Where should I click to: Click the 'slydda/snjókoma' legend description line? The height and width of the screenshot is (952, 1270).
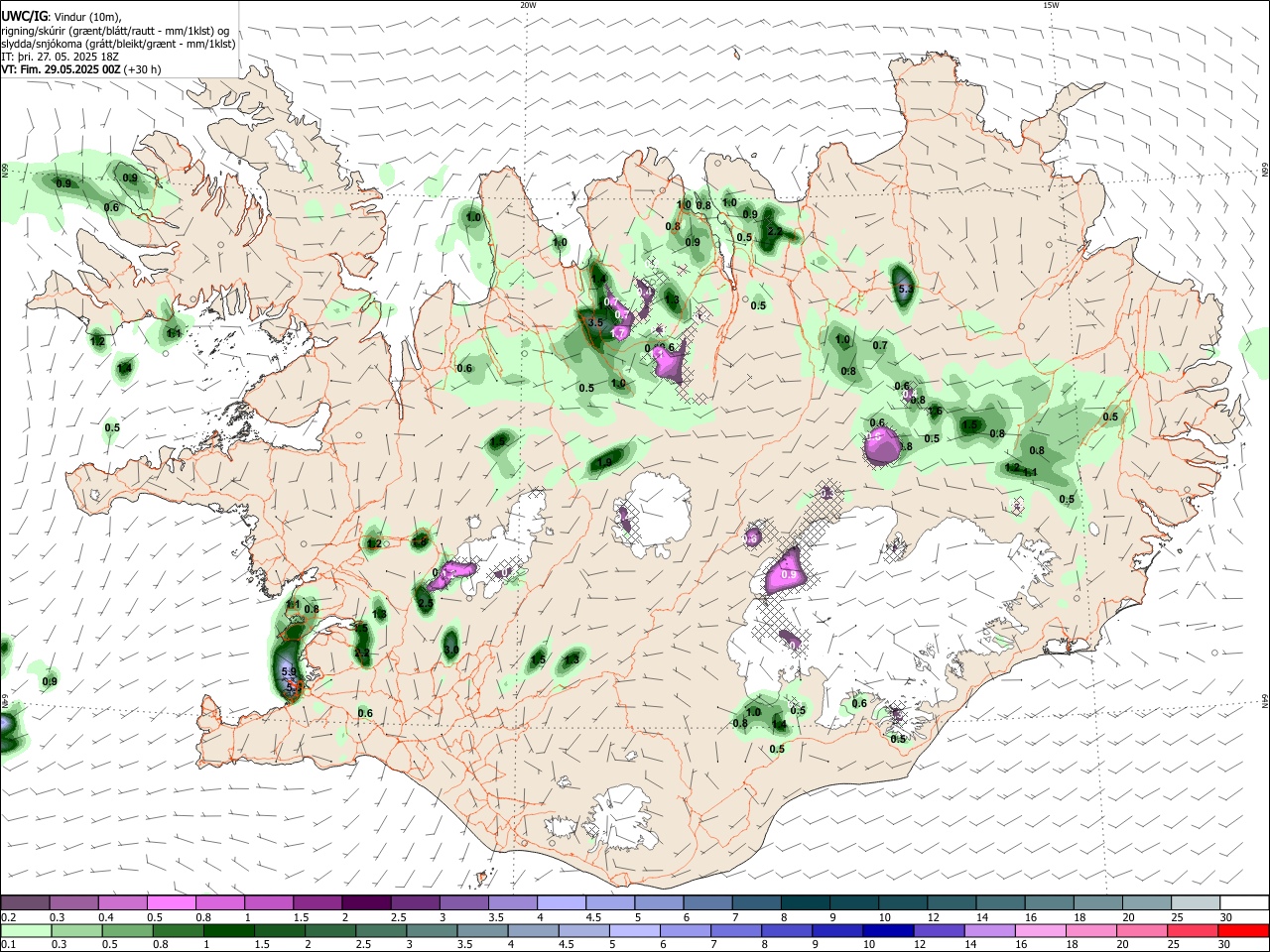point(118,44)
